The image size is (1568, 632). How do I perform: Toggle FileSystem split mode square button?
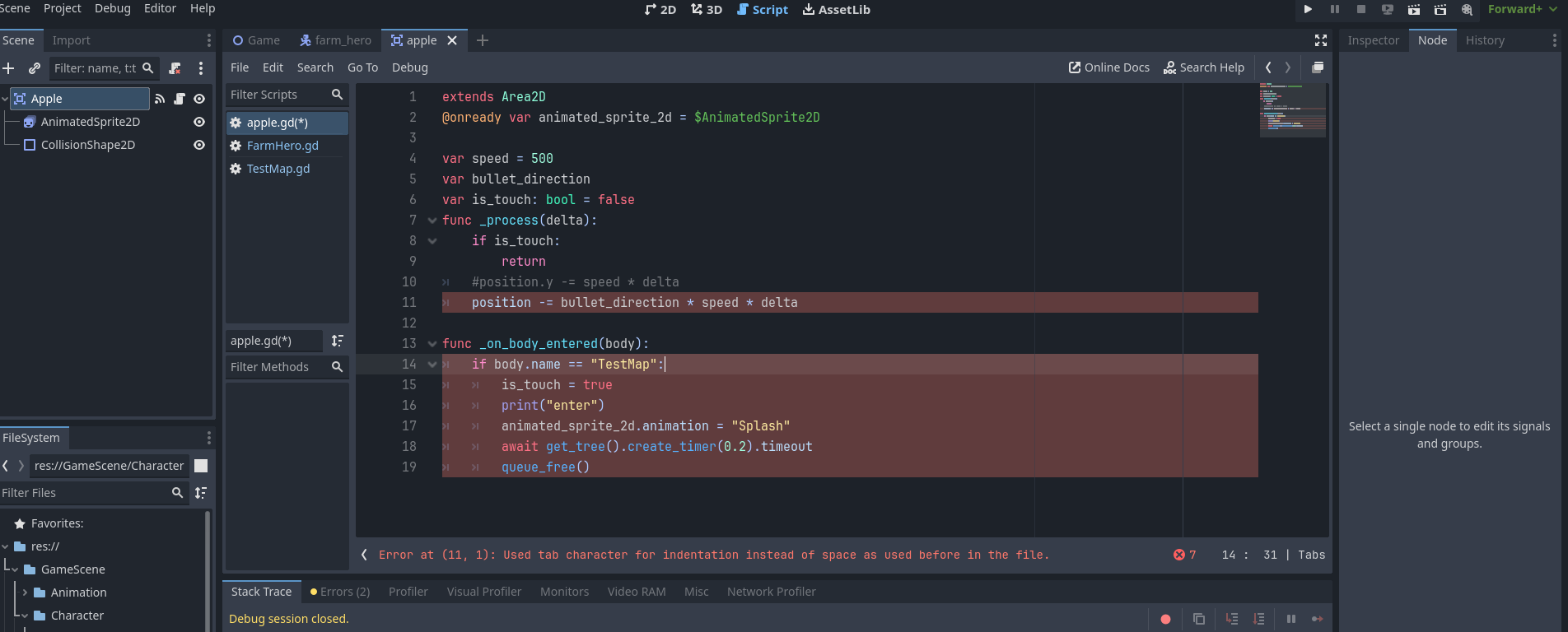(200, 466)
